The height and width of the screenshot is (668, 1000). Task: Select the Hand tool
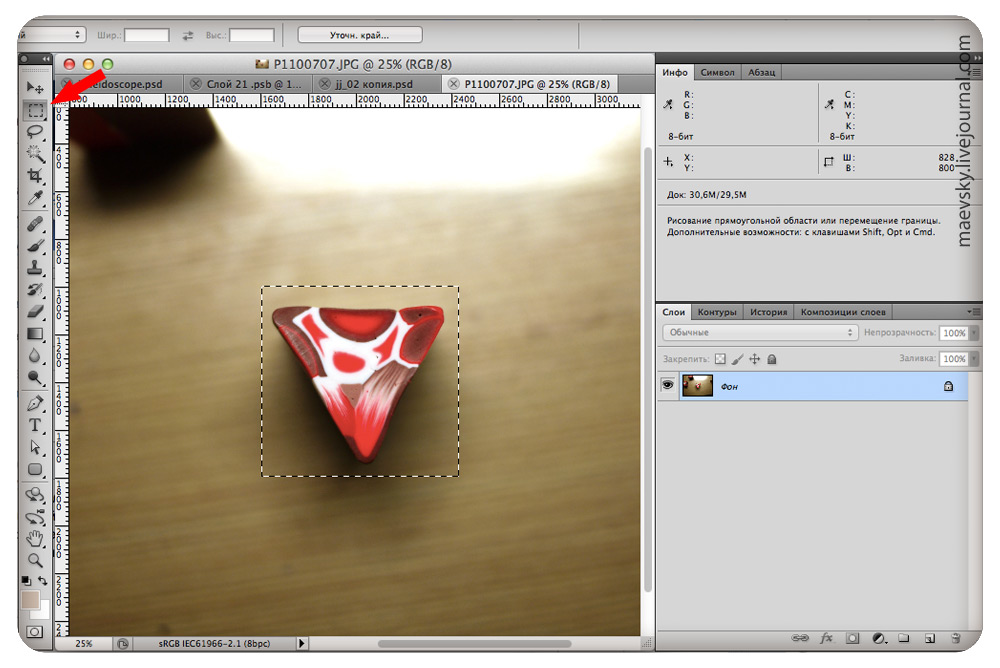click(35, 538)
